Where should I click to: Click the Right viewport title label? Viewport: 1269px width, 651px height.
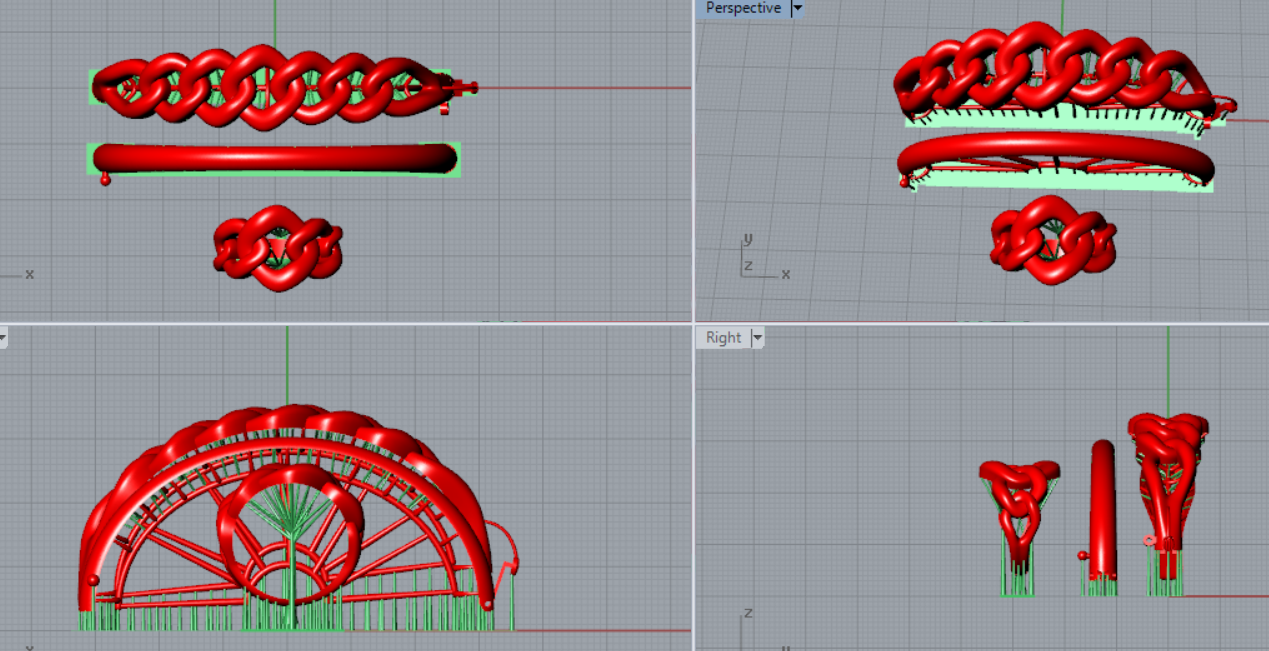(x=723, y=338)
